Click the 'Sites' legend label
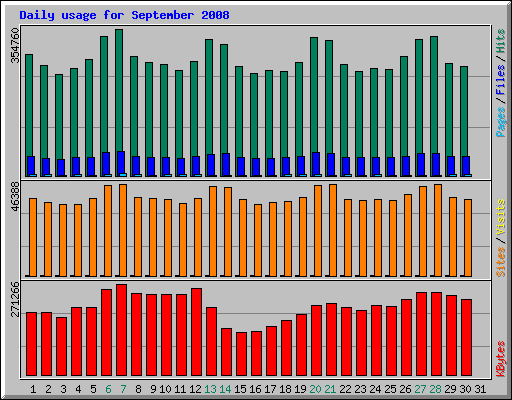The width and height of the screenshot is (512, 400). click(501, 262)
